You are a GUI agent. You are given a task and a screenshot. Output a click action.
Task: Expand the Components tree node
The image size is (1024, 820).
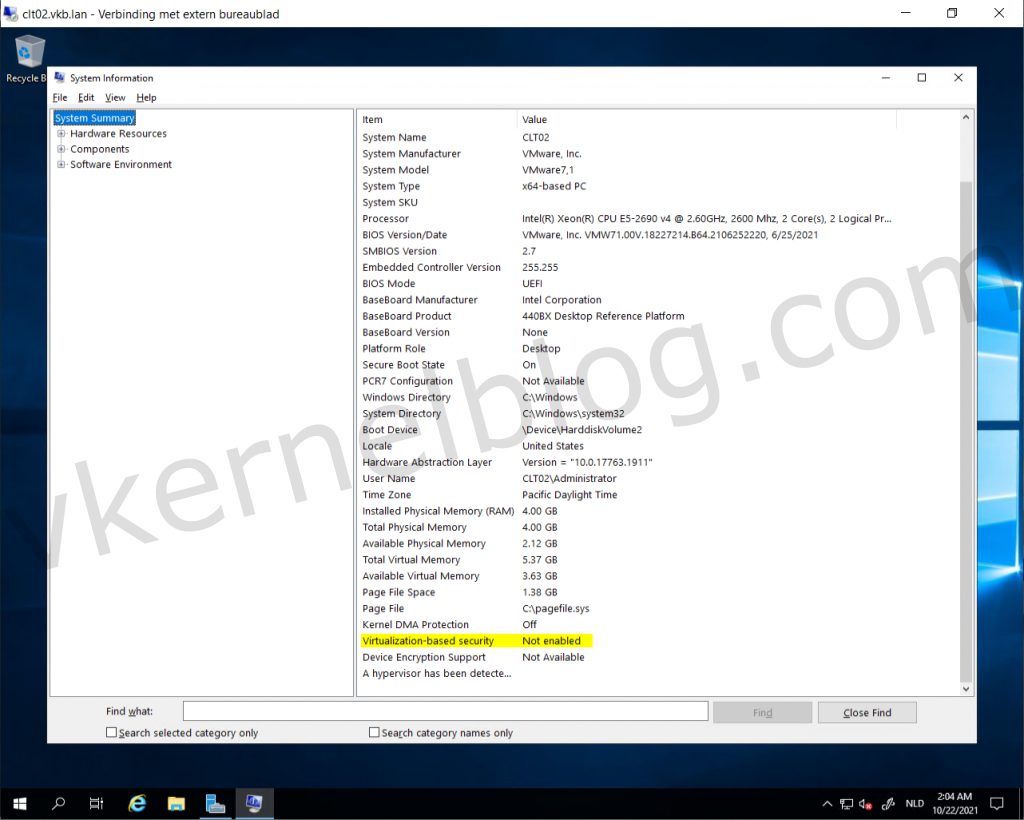(x=61, y=149)
